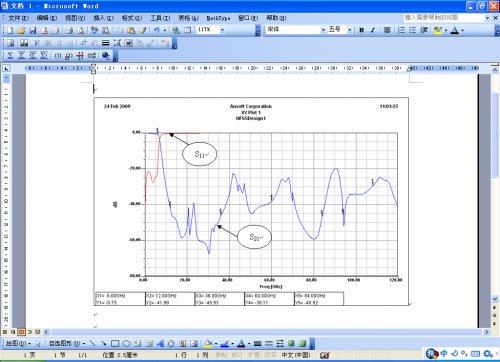The height and width of the screenshot is (362, 500).
Task: Click the Format Painter brush icon
Action: 143,30
